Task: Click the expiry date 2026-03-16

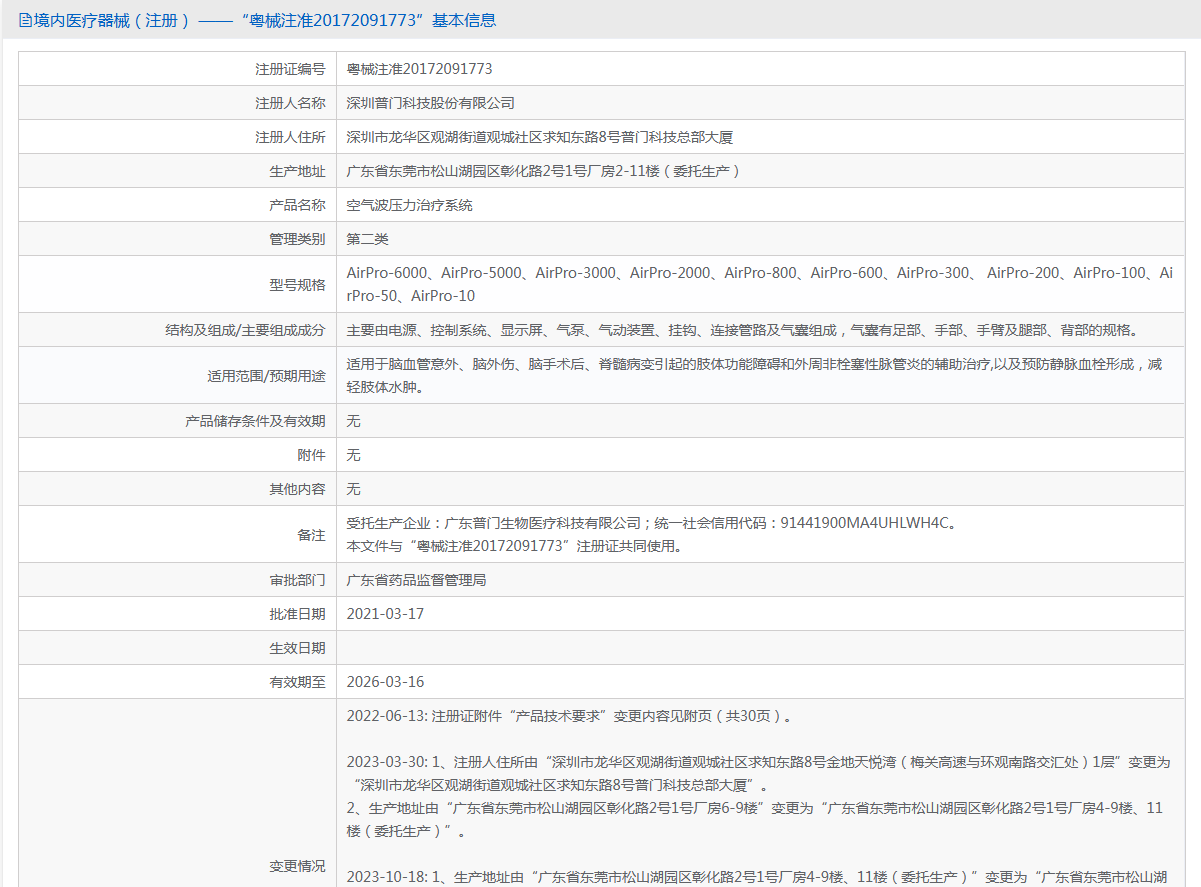Action: pos(385,682)
